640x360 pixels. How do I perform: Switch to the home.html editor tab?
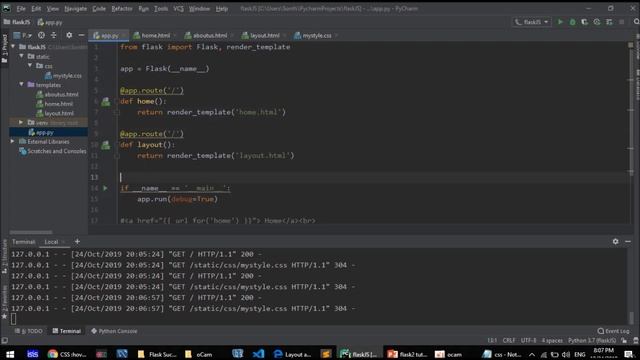[x=155, y=36]
